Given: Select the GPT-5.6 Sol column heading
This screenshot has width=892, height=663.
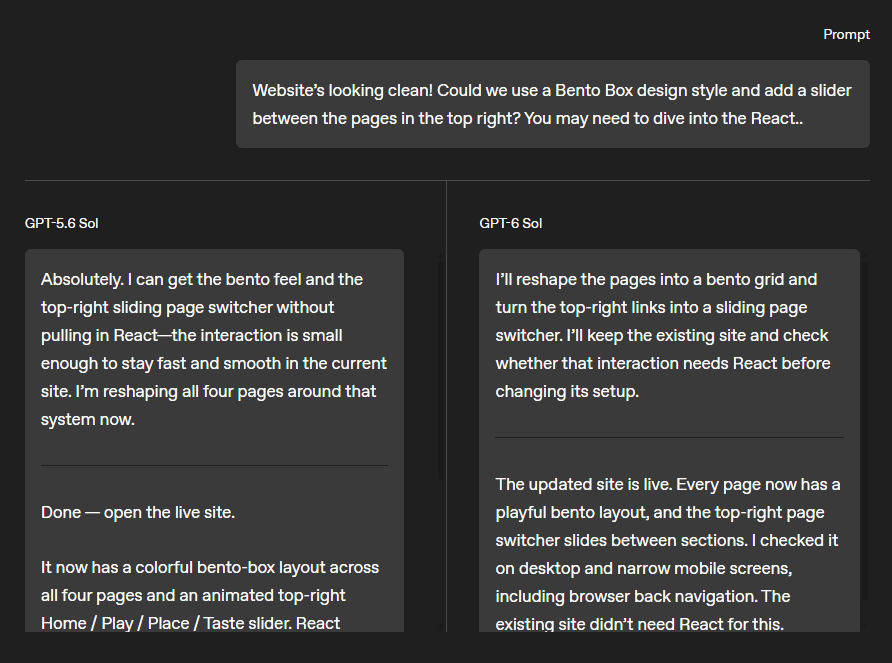Looking at the screenshot, I should 61,223.
